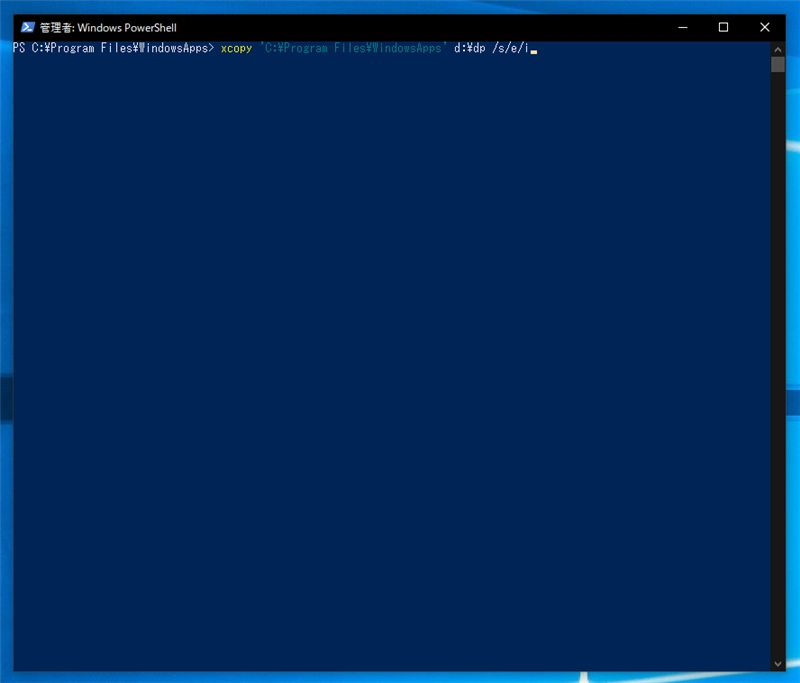
Task: Open the PowerShell window system menu icon
Action: click(28, 28)
